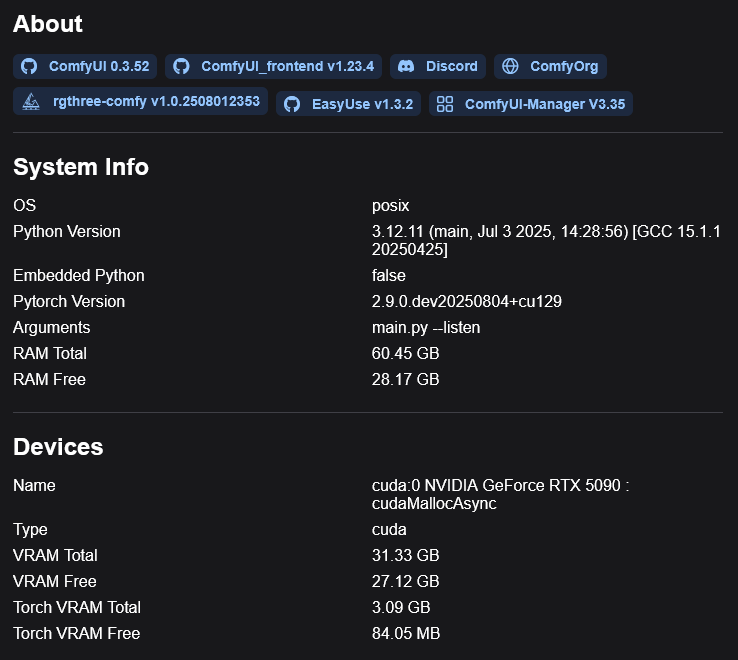The height and width of the screenshot is (660, 738).
Task: Click the System Info heading
Action: (x=81, y=167)
